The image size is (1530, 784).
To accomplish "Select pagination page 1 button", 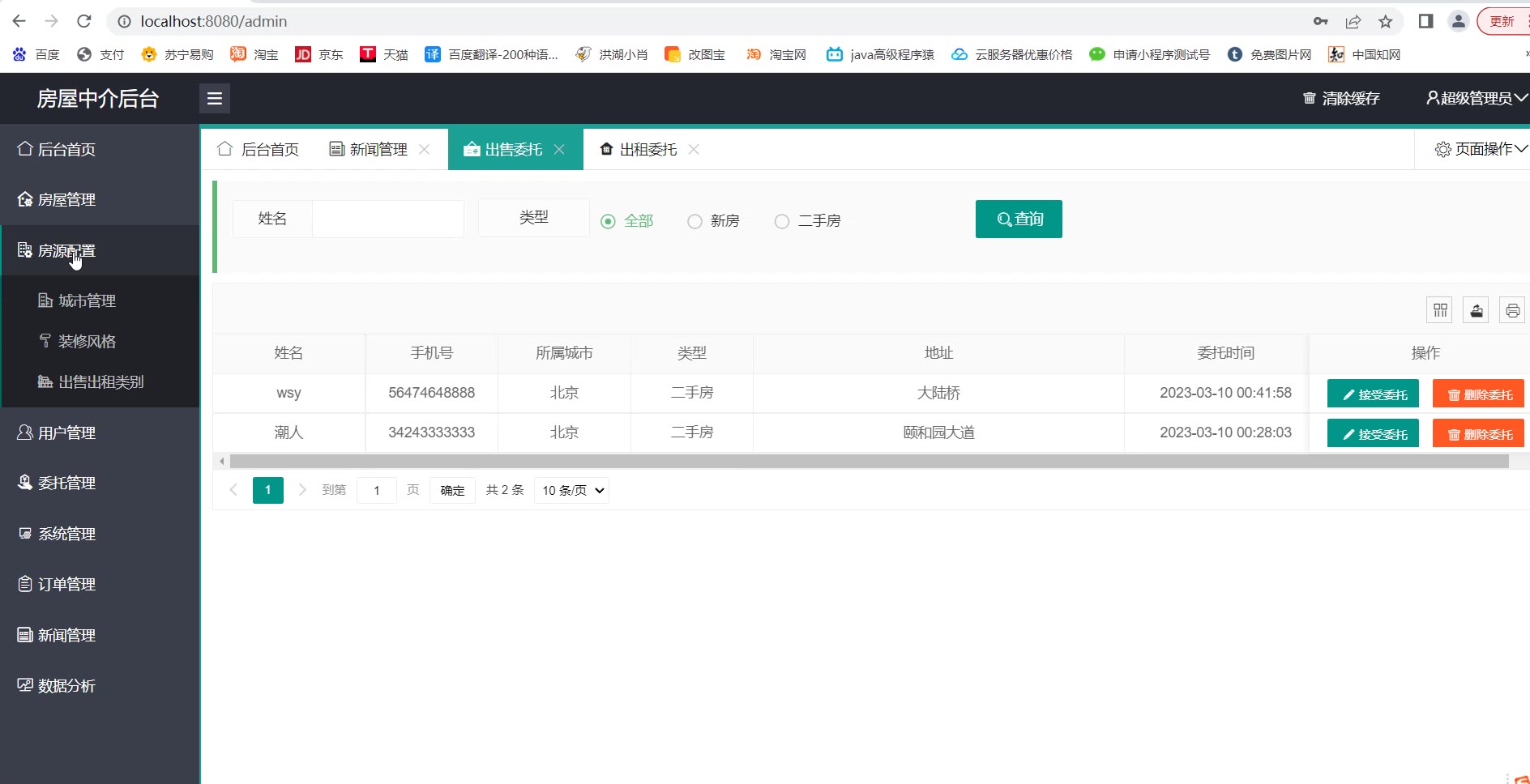I will [x=268, y=491].
